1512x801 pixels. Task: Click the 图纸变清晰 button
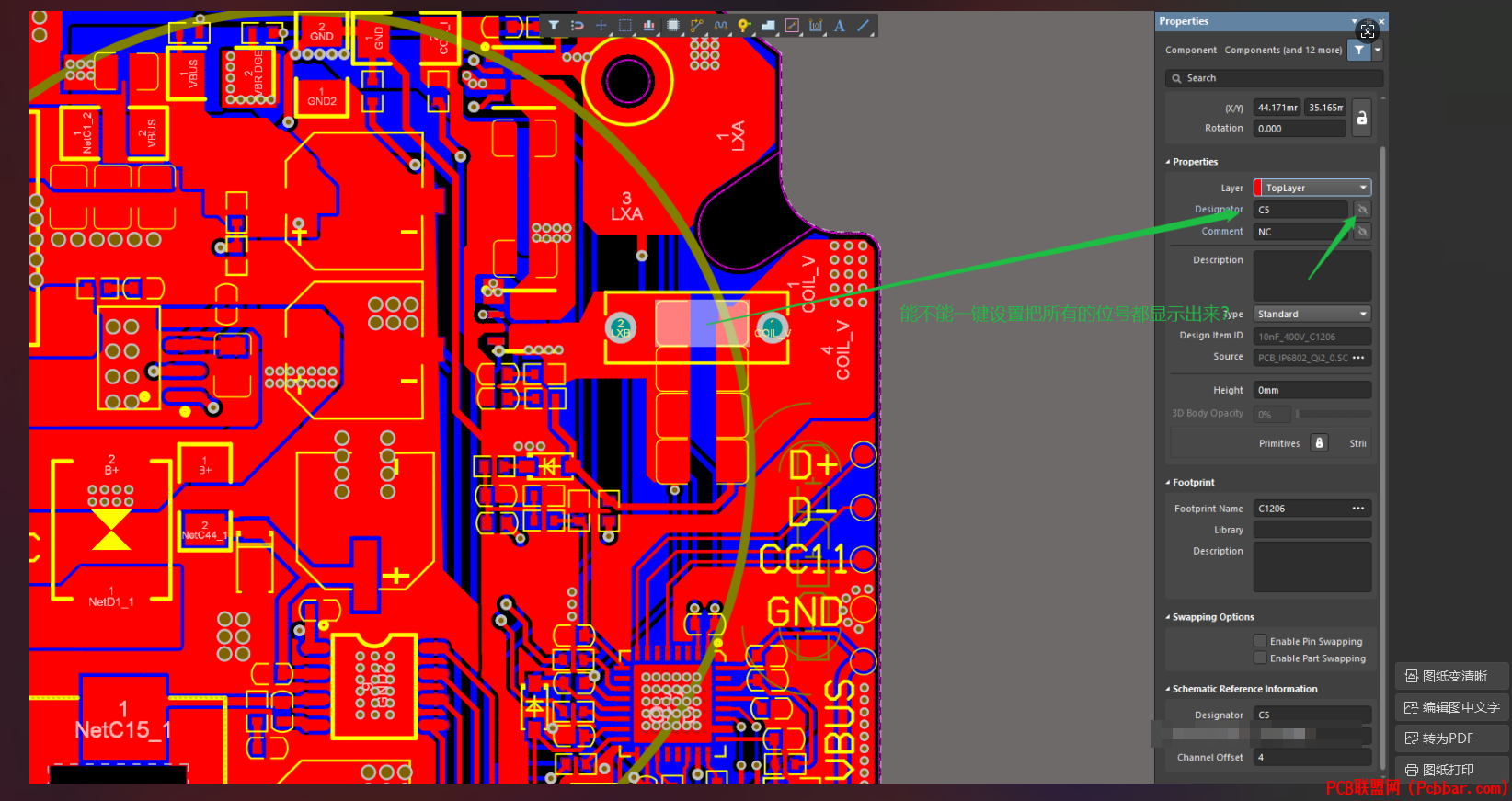point(1451,676)
